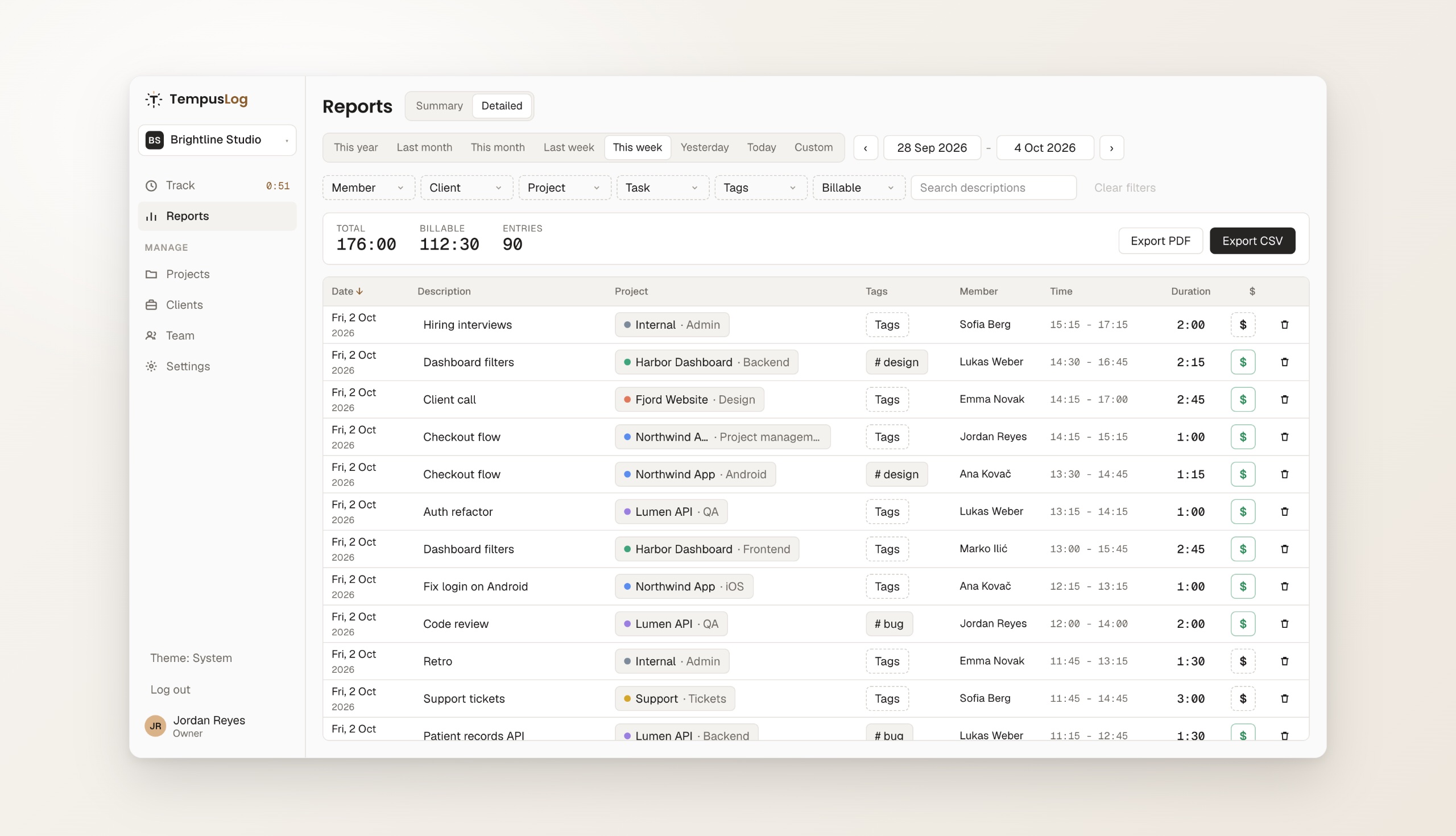Click the # bug tag on Code review row
Viewport: 1456px width, 836px height.
coord(889,623)
